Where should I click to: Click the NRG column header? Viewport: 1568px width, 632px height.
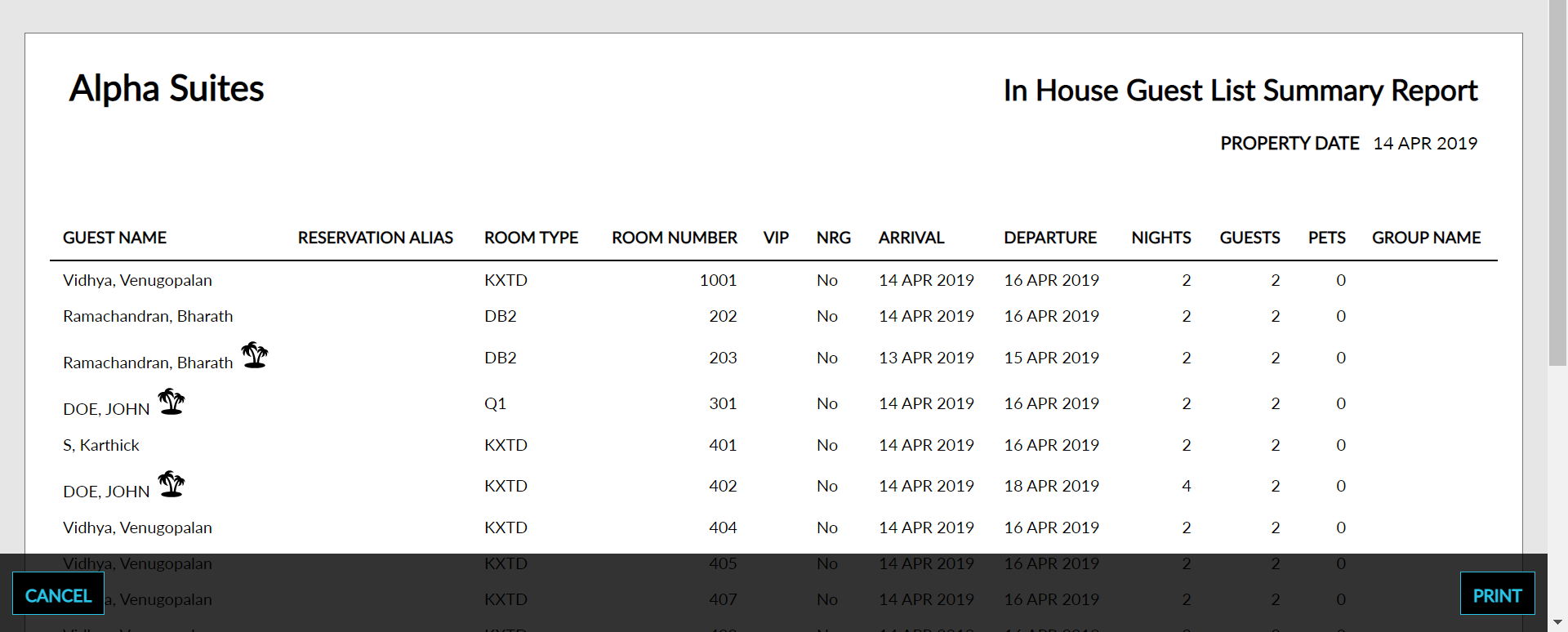point(834,238)
